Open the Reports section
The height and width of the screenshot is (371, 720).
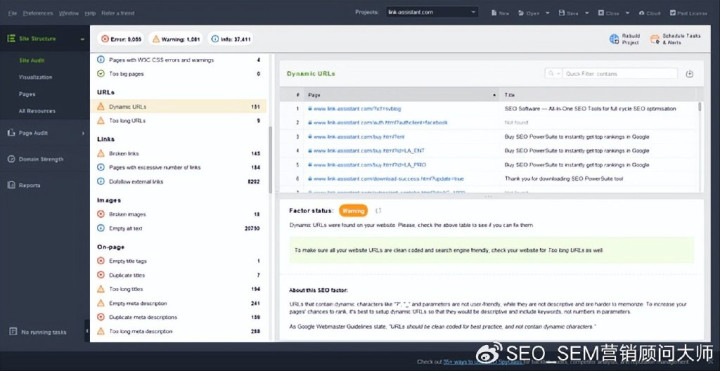pyautogui.click(x=29, y=186)
